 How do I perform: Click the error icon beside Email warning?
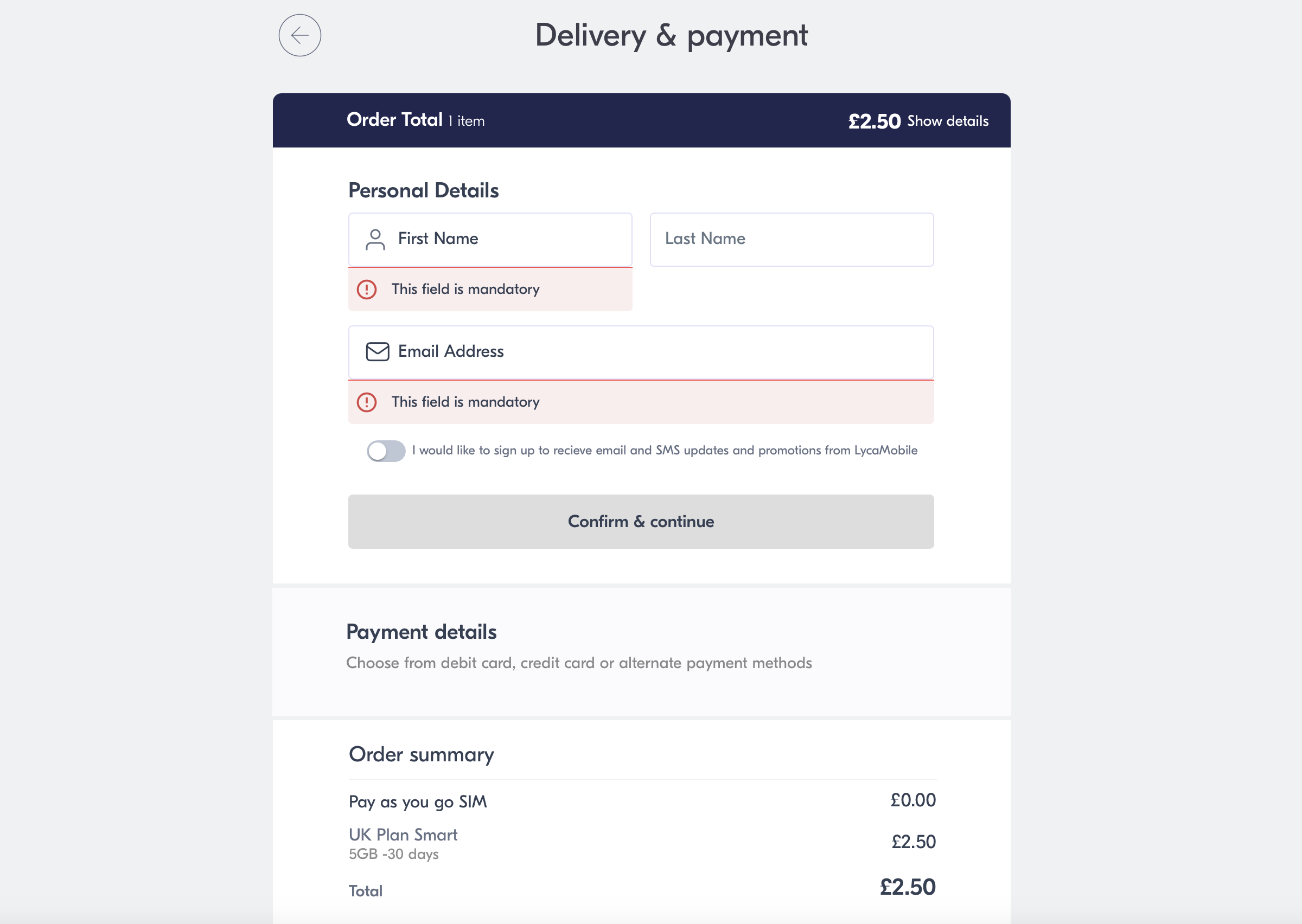367,402
